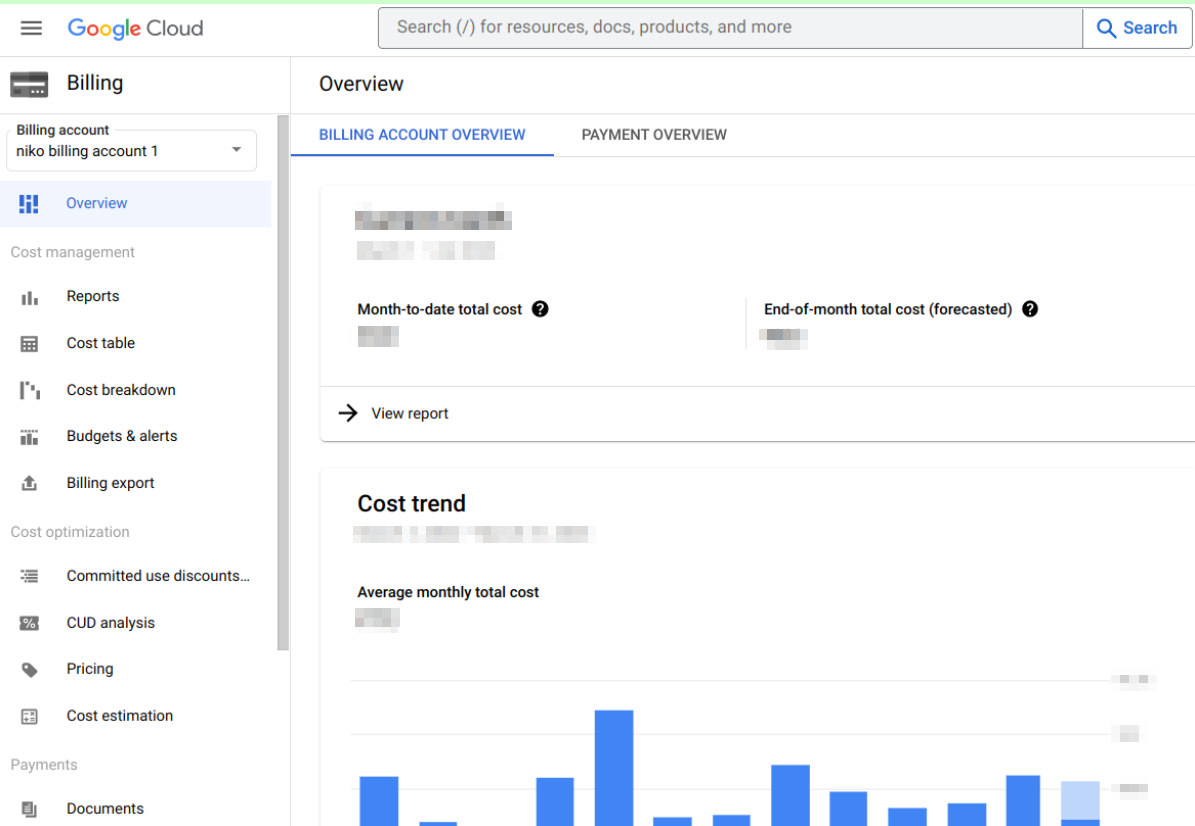This screenshot has width=1195, height=826.
Task: Click the Cost trend heading
Action: 412,504
